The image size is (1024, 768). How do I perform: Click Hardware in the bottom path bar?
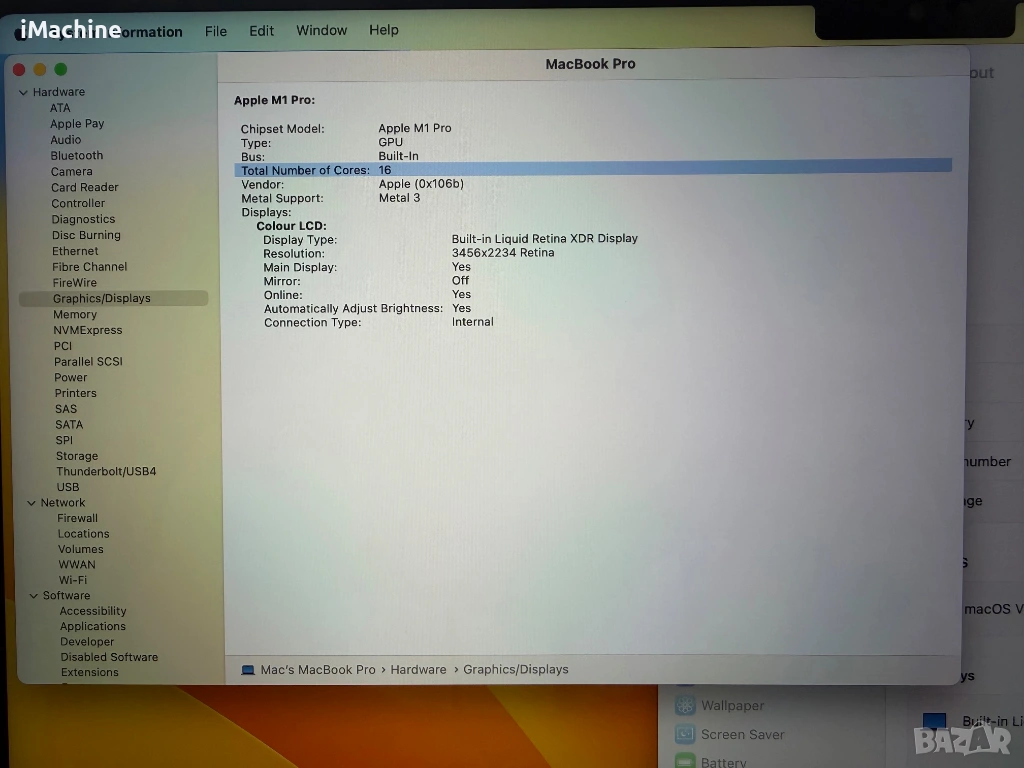point(418,670)
